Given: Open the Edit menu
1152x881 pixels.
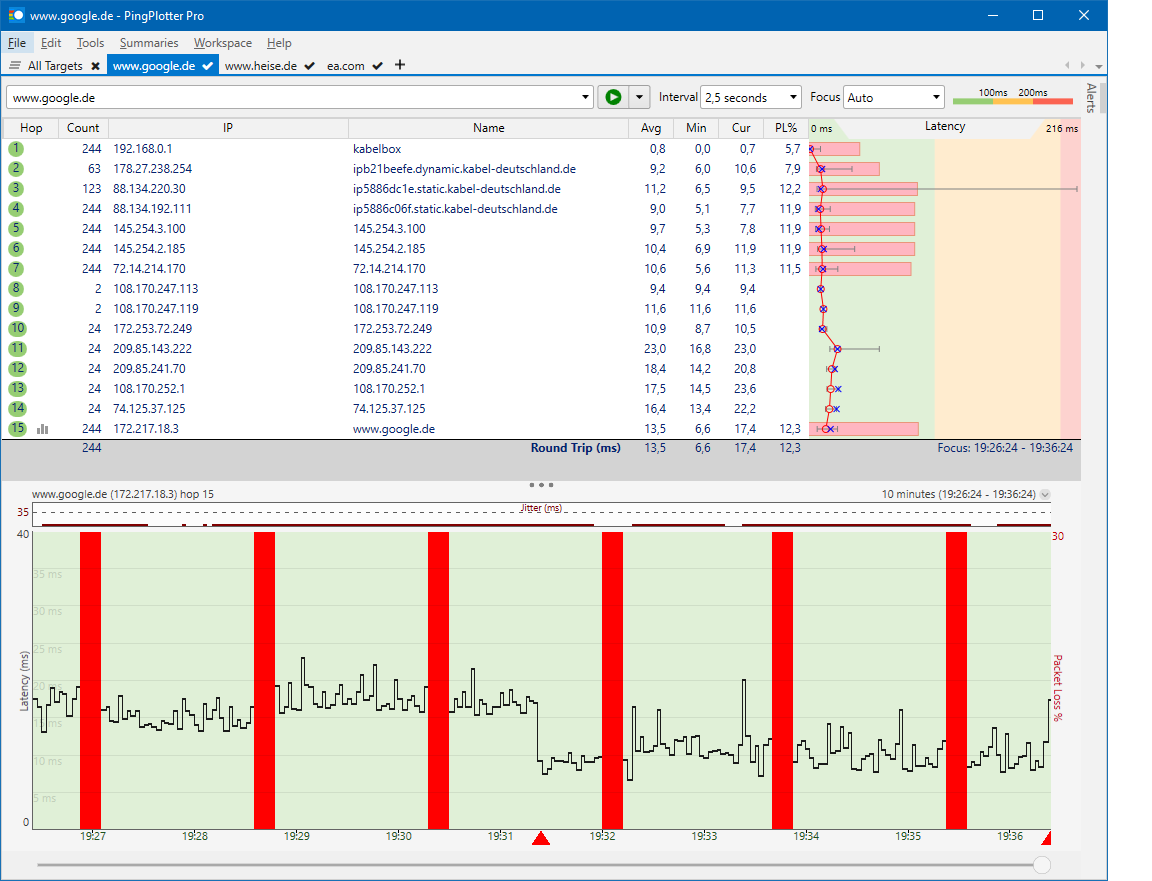Looking at the screenshot, I should 51,43.
